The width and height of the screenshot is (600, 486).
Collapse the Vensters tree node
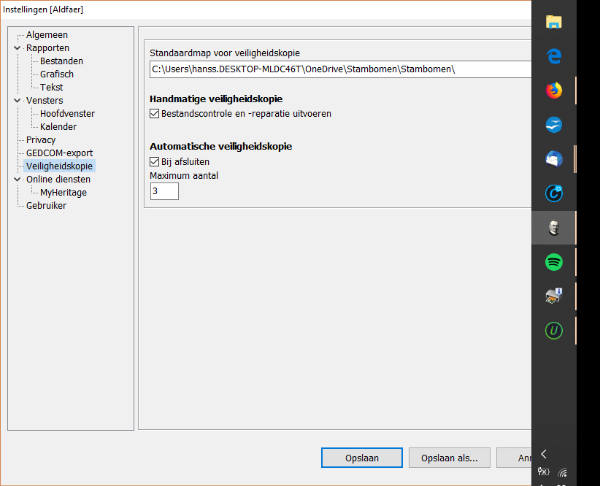point(17,101)
